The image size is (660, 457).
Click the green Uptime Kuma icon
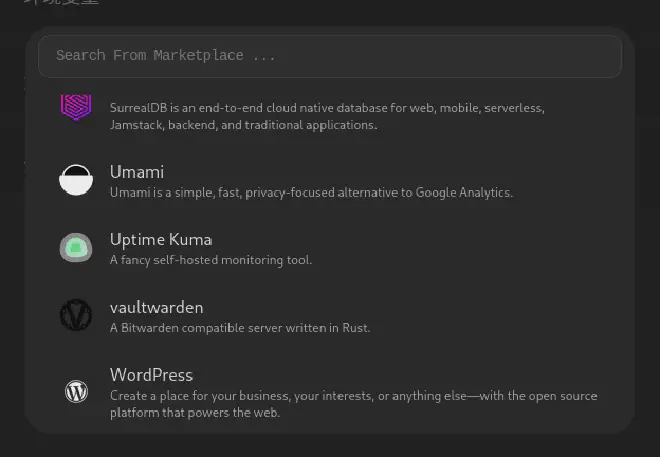(x=76, y=247)
